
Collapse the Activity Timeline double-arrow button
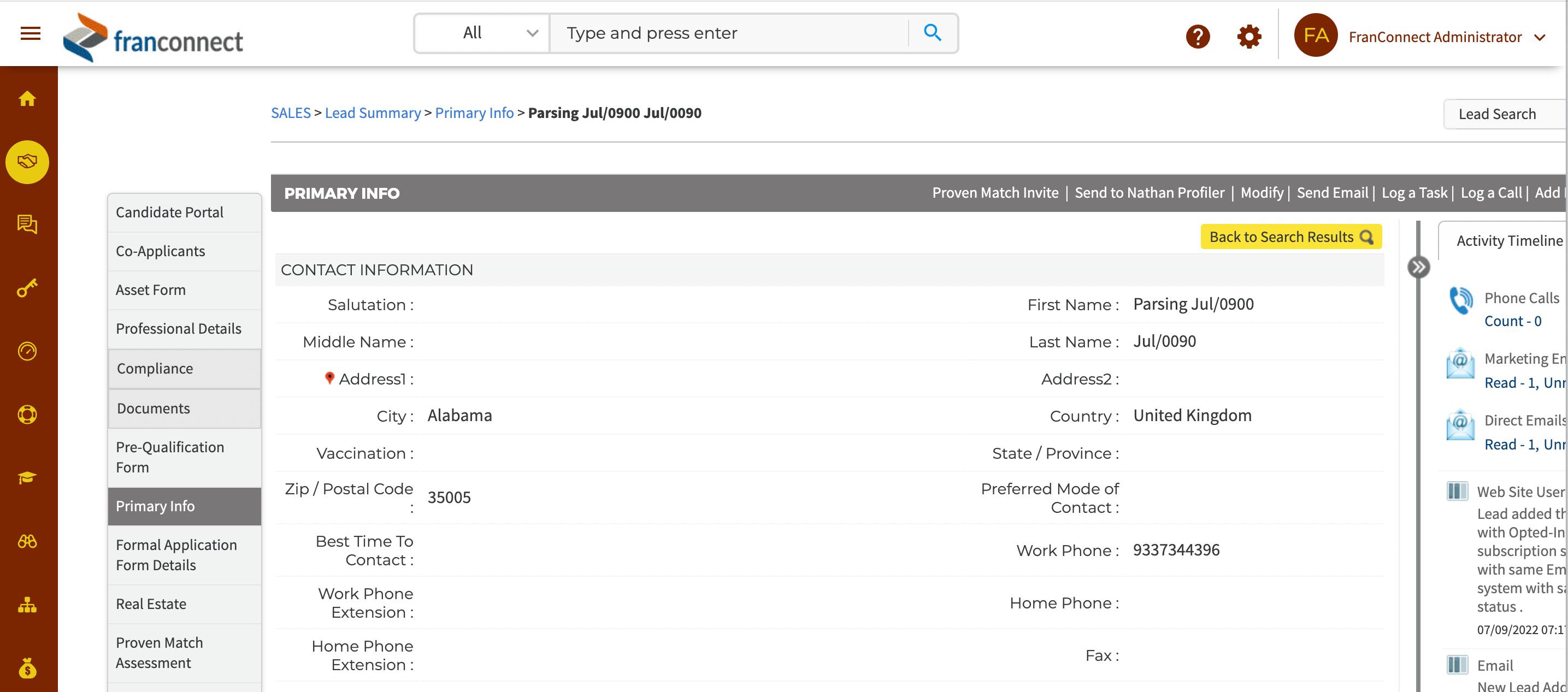coord(1418,267)
